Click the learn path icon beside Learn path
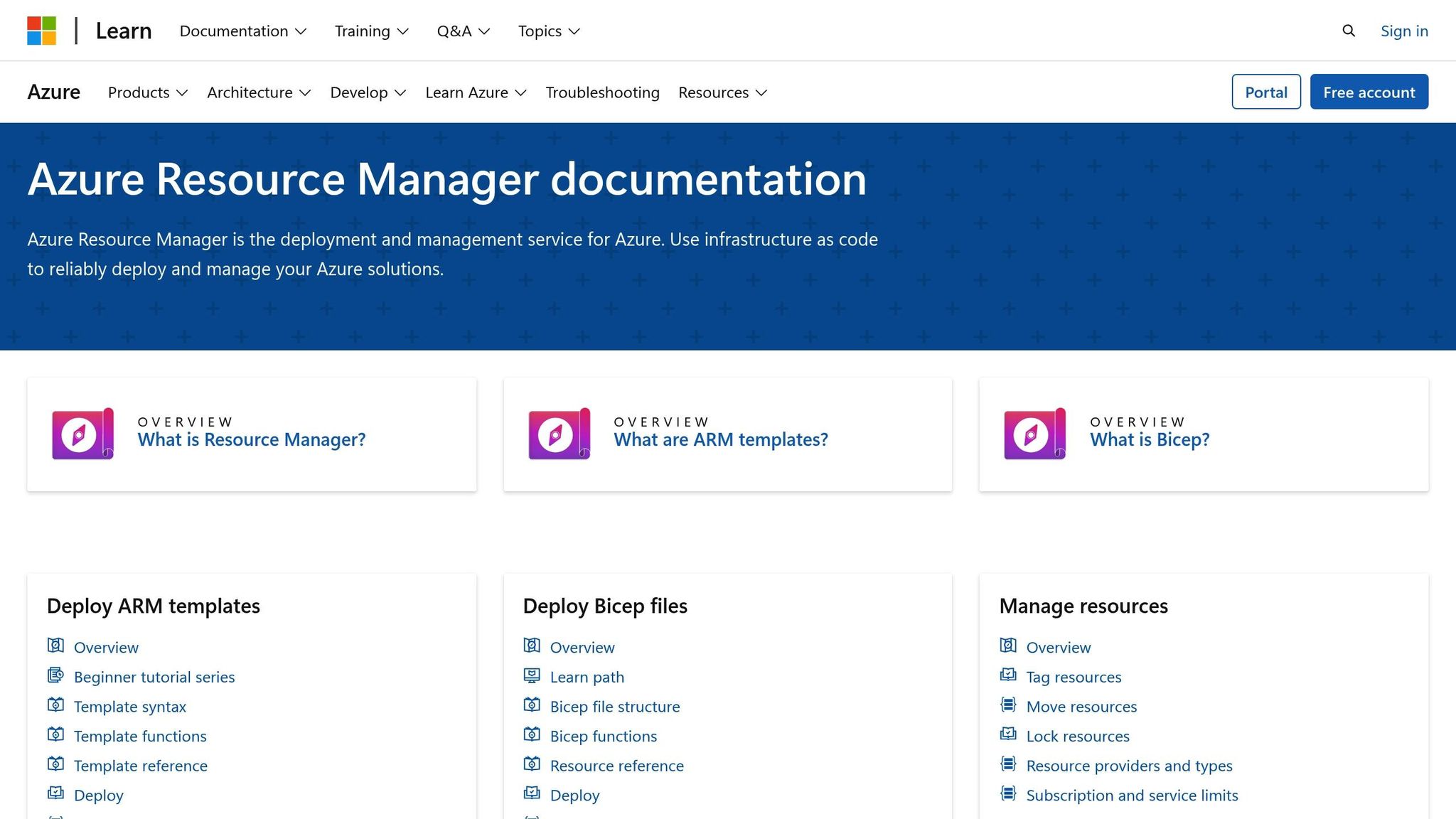1456x819 pixels. click(532, 675)
